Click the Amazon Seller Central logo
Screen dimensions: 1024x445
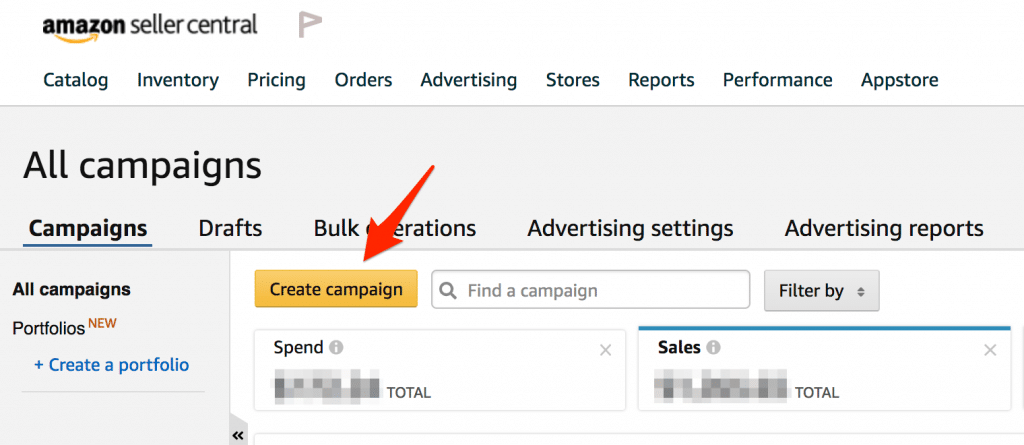point(150,27)
